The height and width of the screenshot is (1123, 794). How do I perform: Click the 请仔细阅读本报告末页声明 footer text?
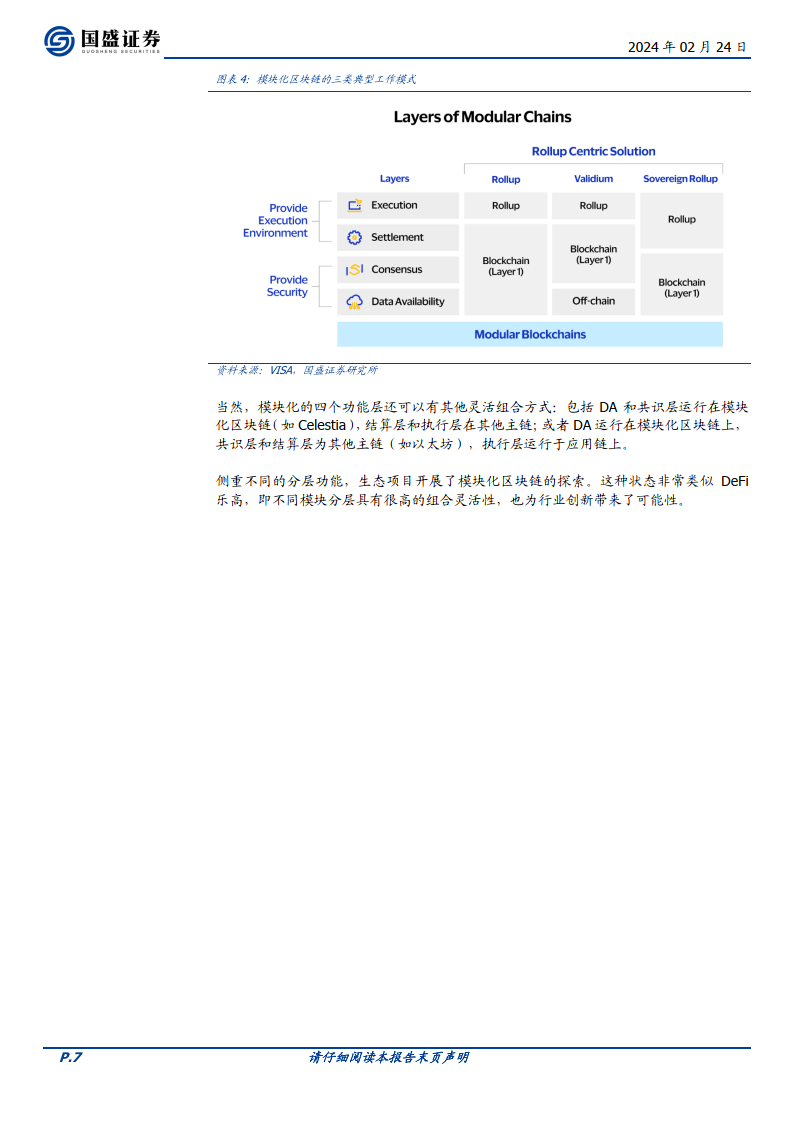[x=389, y=1057]
